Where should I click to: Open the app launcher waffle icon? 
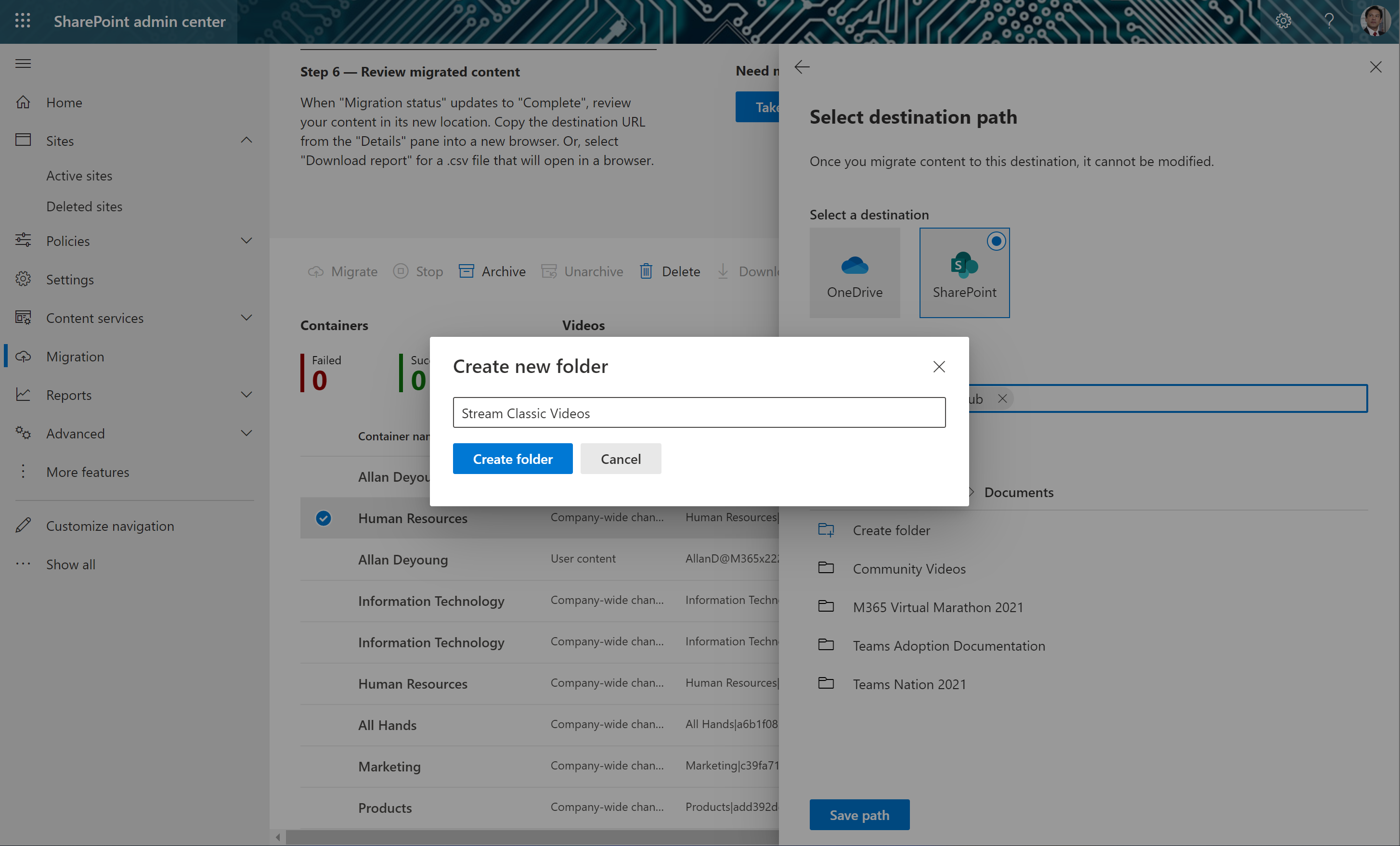click(x=23, y=21)
